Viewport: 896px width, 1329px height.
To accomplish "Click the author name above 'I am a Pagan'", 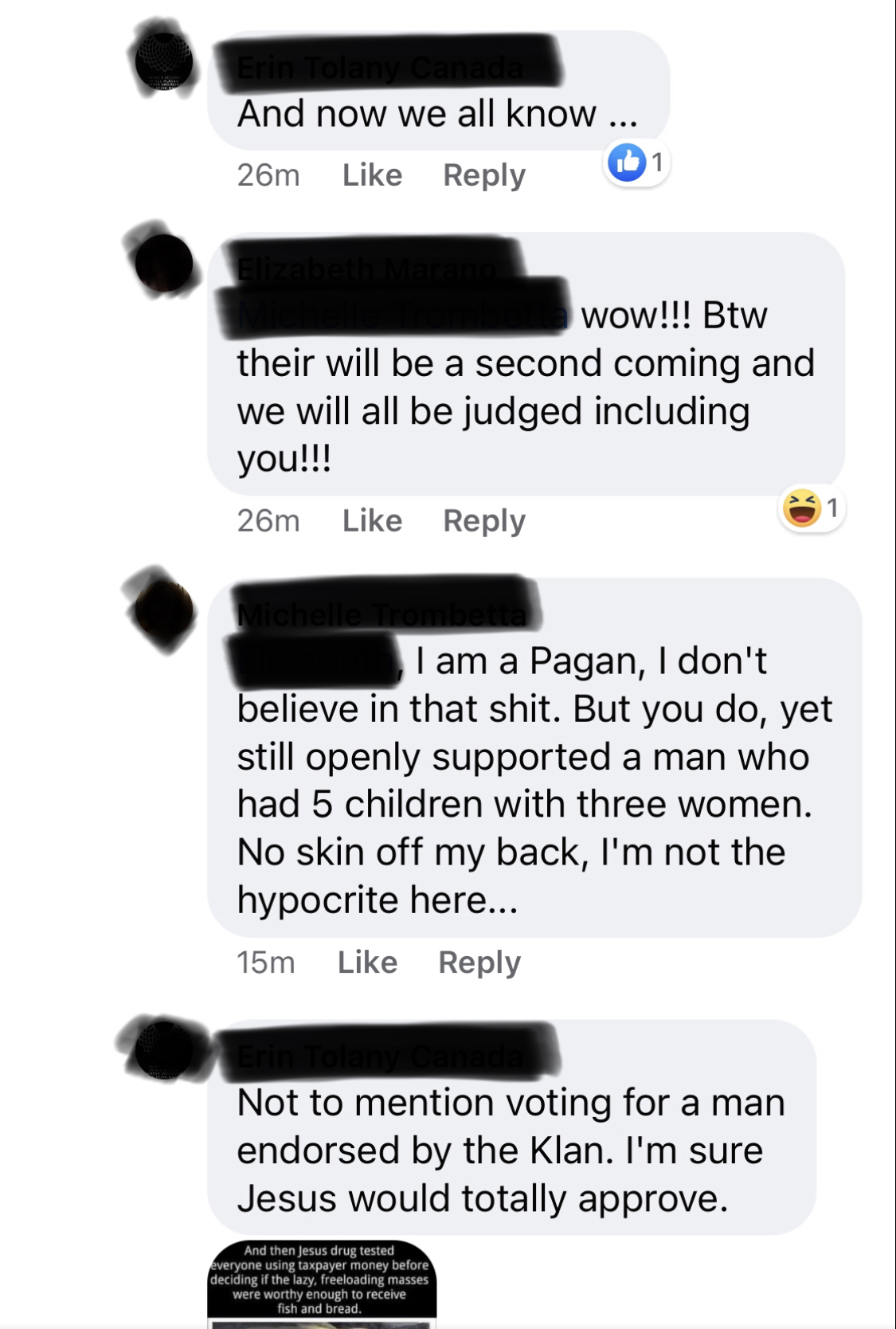I will [381, 615].
